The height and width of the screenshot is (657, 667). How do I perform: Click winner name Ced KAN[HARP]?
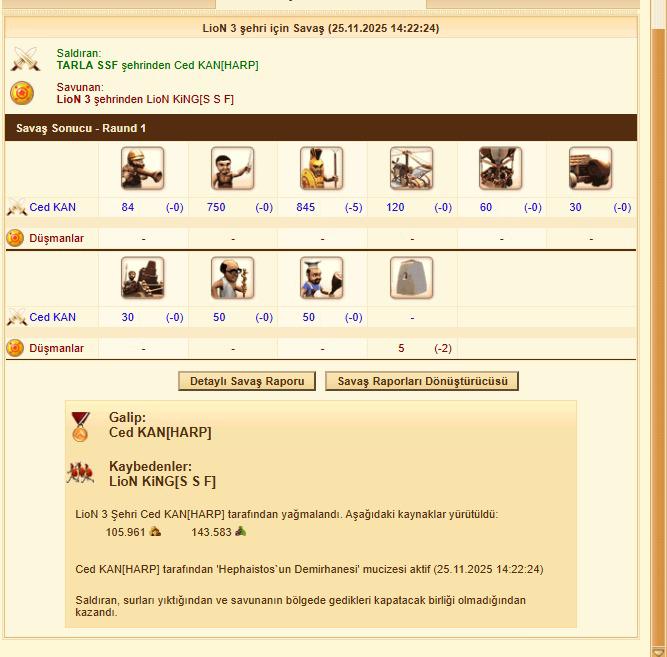tap(160, 432)
